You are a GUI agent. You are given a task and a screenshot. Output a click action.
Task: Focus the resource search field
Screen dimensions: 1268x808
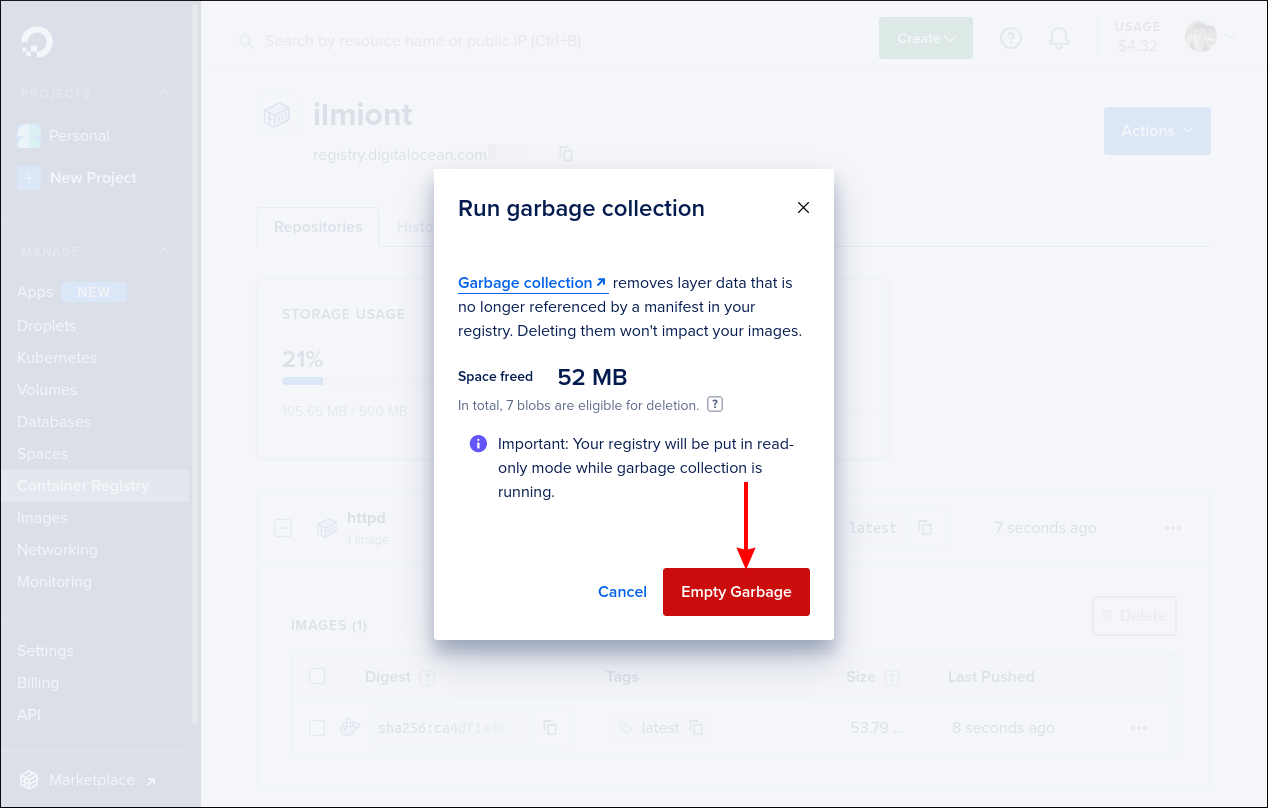(x=422, y=41)
